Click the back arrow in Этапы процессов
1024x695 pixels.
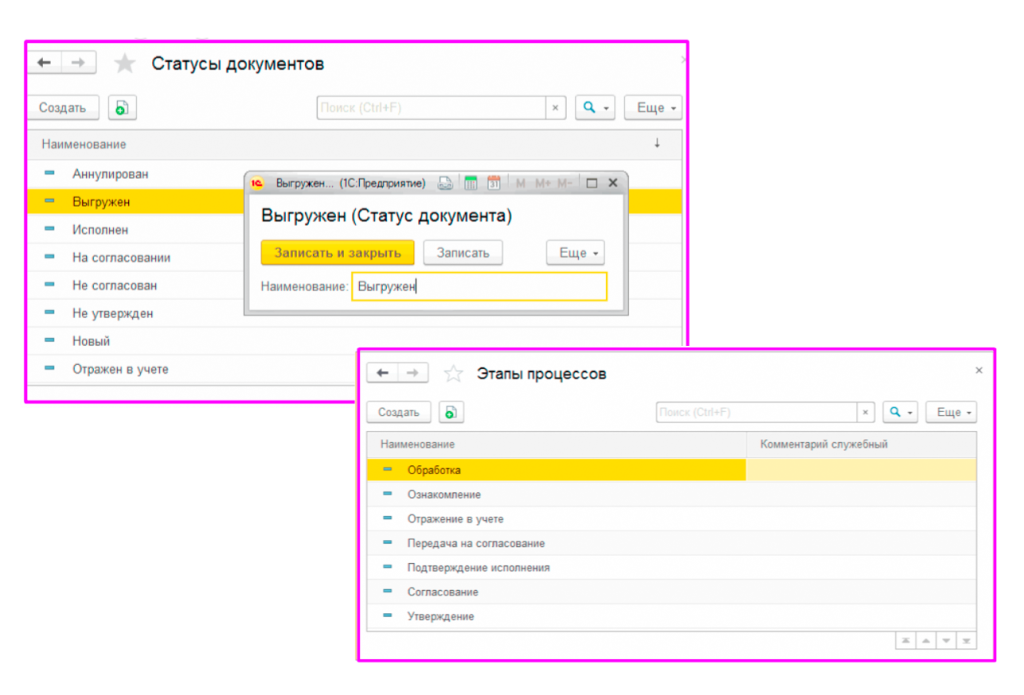click(382, 373)
